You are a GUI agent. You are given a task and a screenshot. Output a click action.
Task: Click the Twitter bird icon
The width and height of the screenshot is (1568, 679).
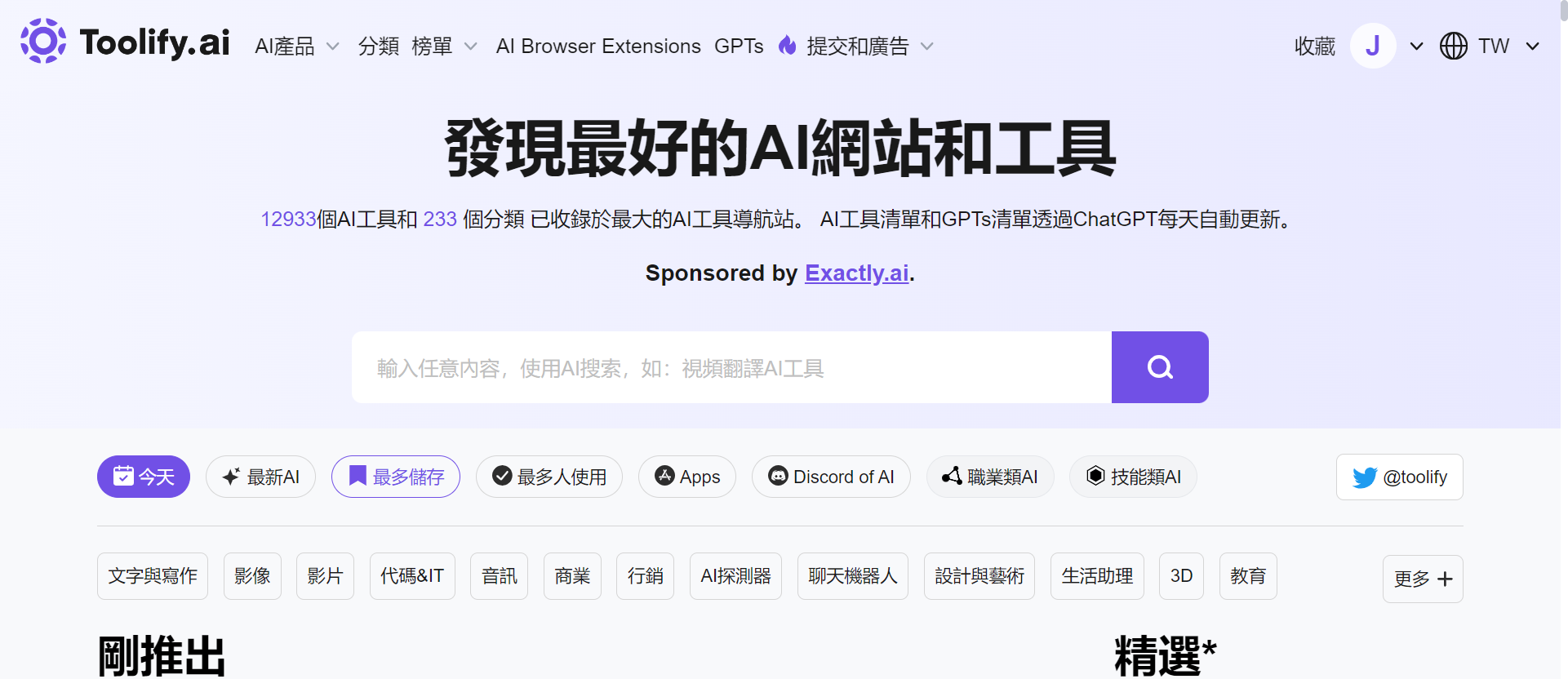click(x=1365, y=477)
